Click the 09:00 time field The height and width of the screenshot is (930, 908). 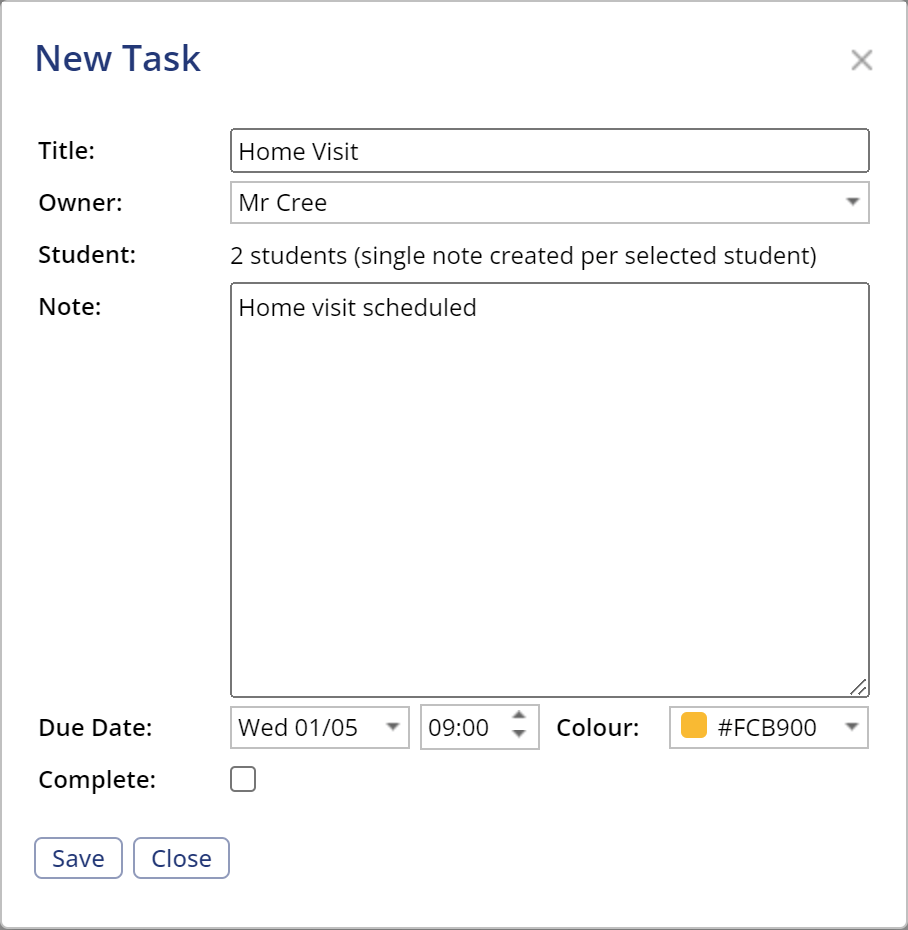[461, 727]
